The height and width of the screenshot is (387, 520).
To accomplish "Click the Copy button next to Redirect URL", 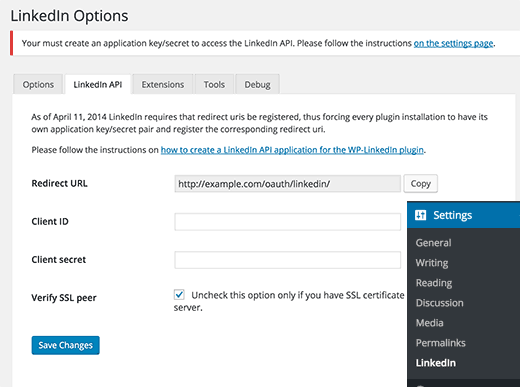I will click(x=420, y=183).
